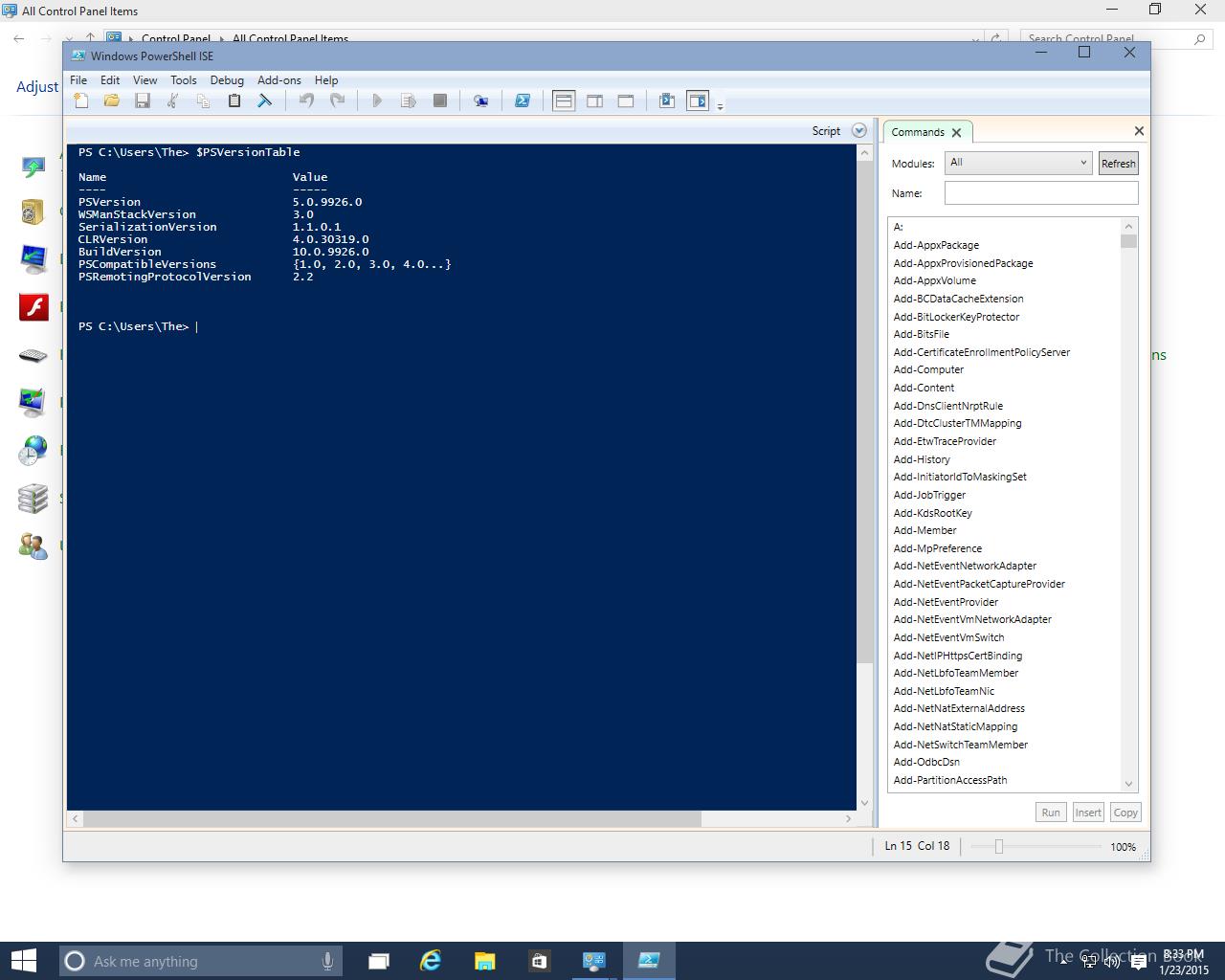Open the Edit menu
The height and width of the screenshot is (980, 1225).
click(x=110, y=80)
